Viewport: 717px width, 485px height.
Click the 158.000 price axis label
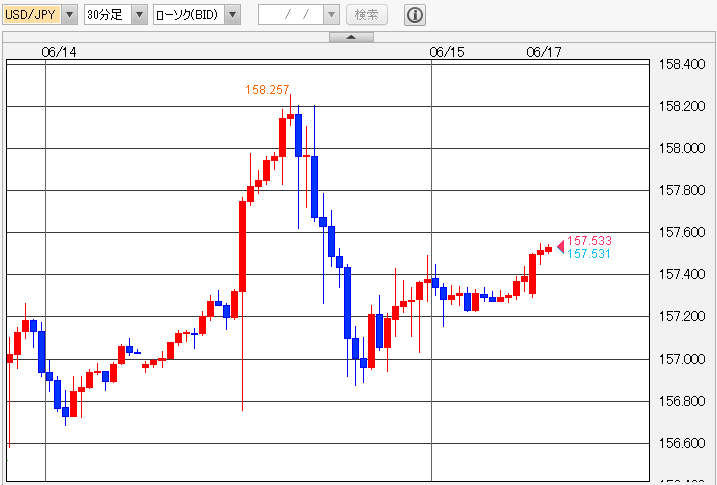682,148
